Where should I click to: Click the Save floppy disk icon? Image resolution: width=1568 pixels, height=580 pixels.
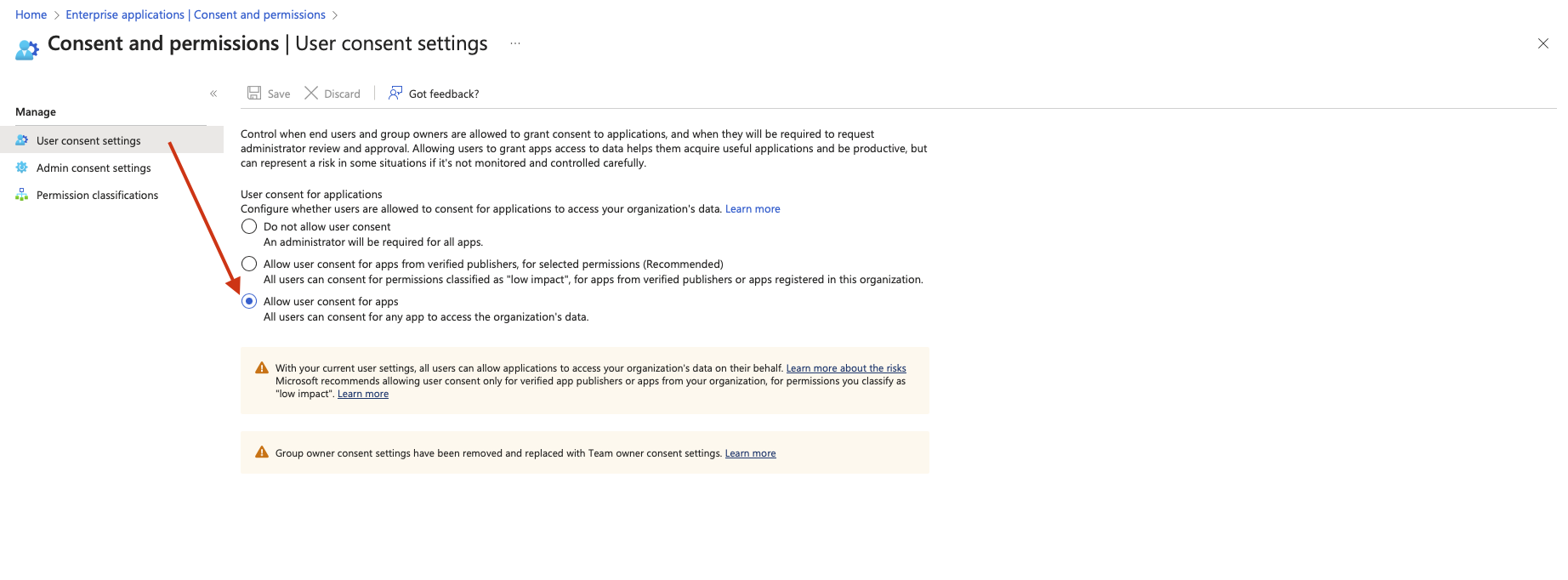coord(254,93)
